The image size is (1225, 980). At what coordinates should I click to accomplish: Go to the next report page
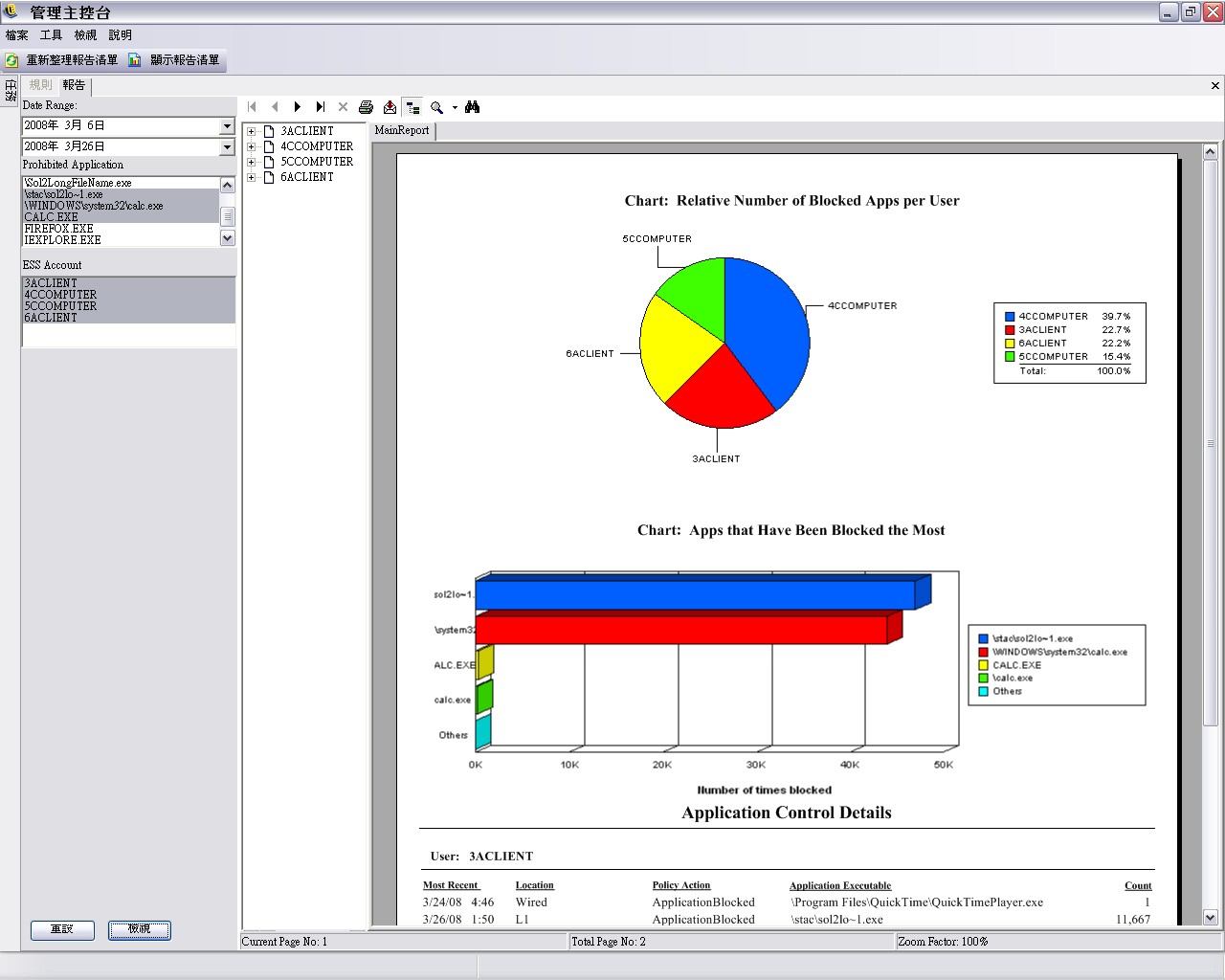coord(298,107)
